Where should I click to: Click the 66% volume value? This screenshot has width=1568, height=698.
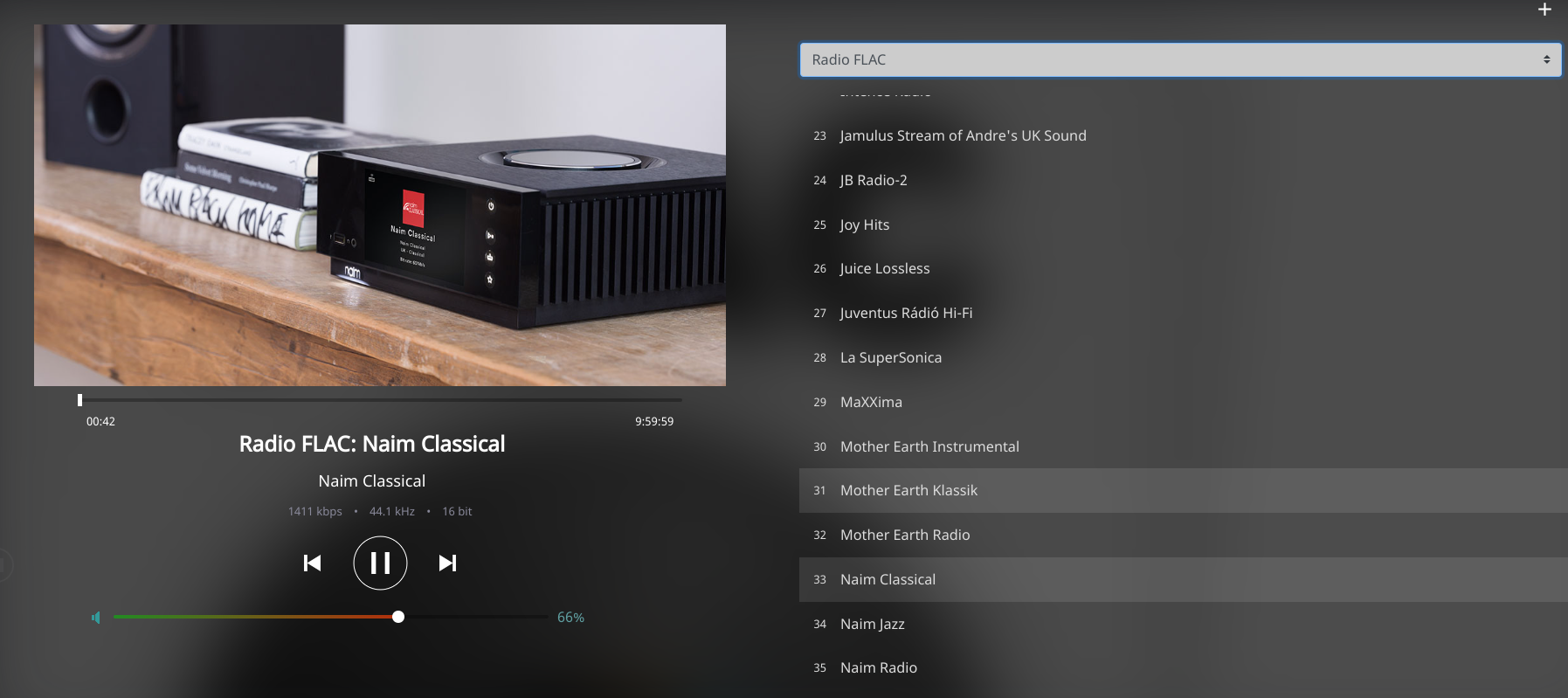[570, 617]
